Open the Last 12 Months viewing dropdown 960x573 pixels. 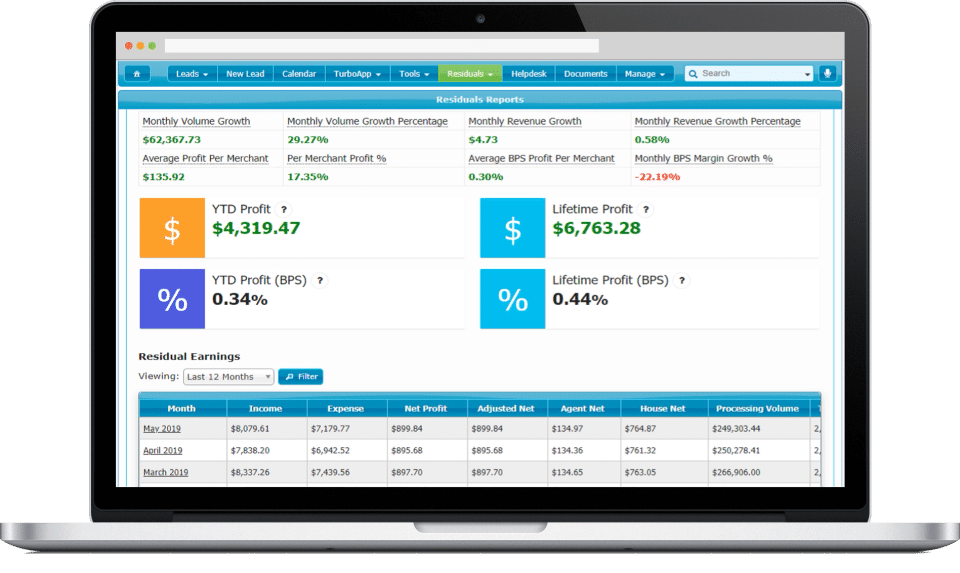tap(228, 376)
